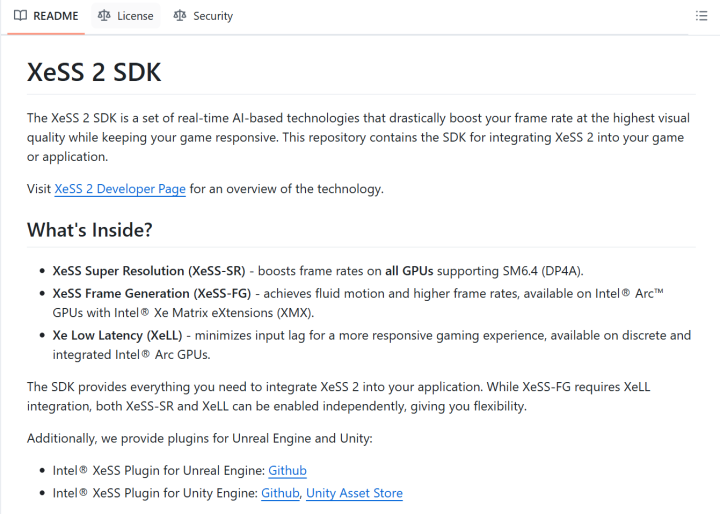The image size is (720, 514).
Task: Click the book icon beside README
Action: tap(20, 16)
